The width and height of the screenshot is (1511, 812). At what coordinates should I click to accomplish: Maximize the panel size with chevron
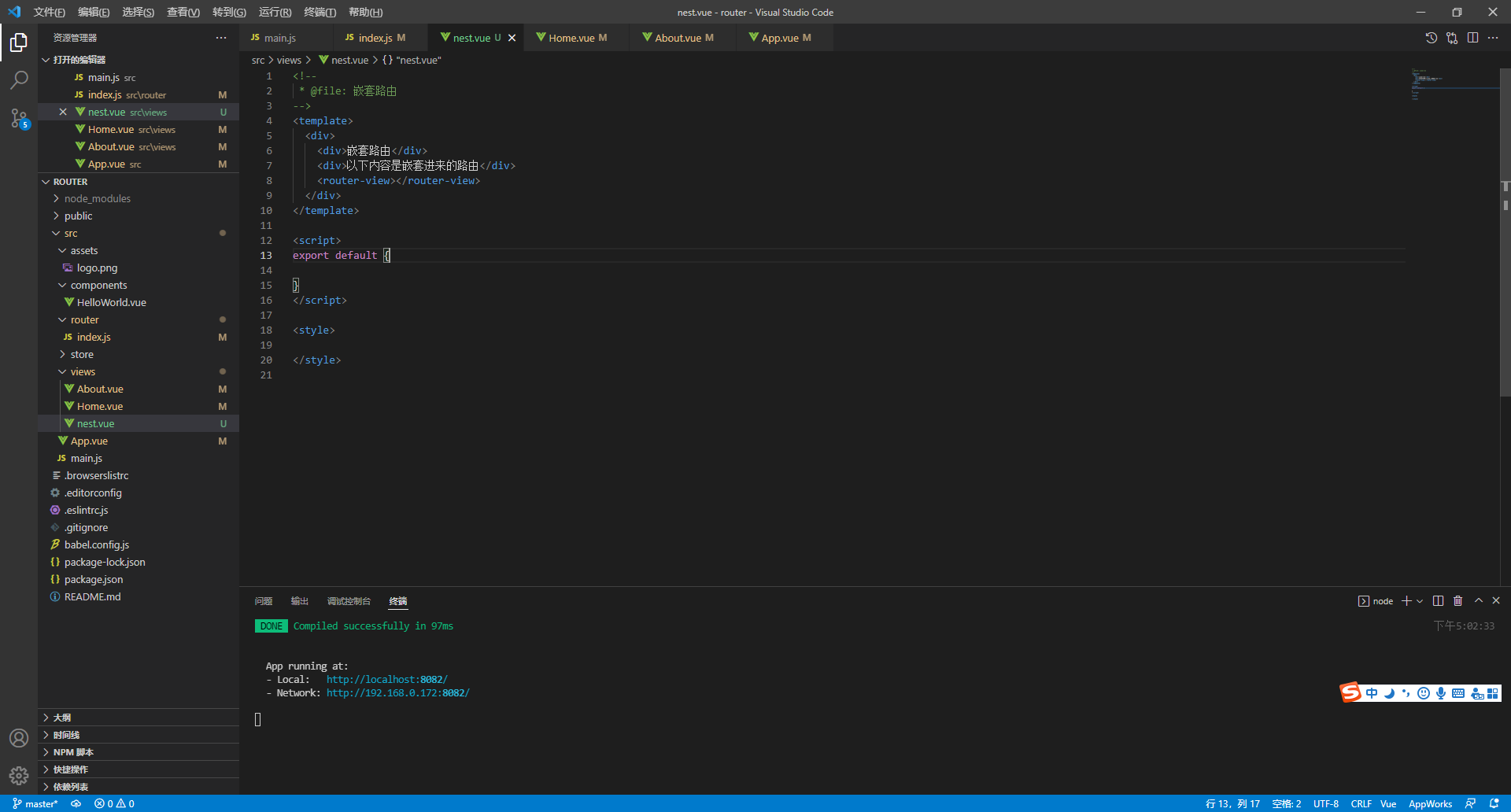1479,601
